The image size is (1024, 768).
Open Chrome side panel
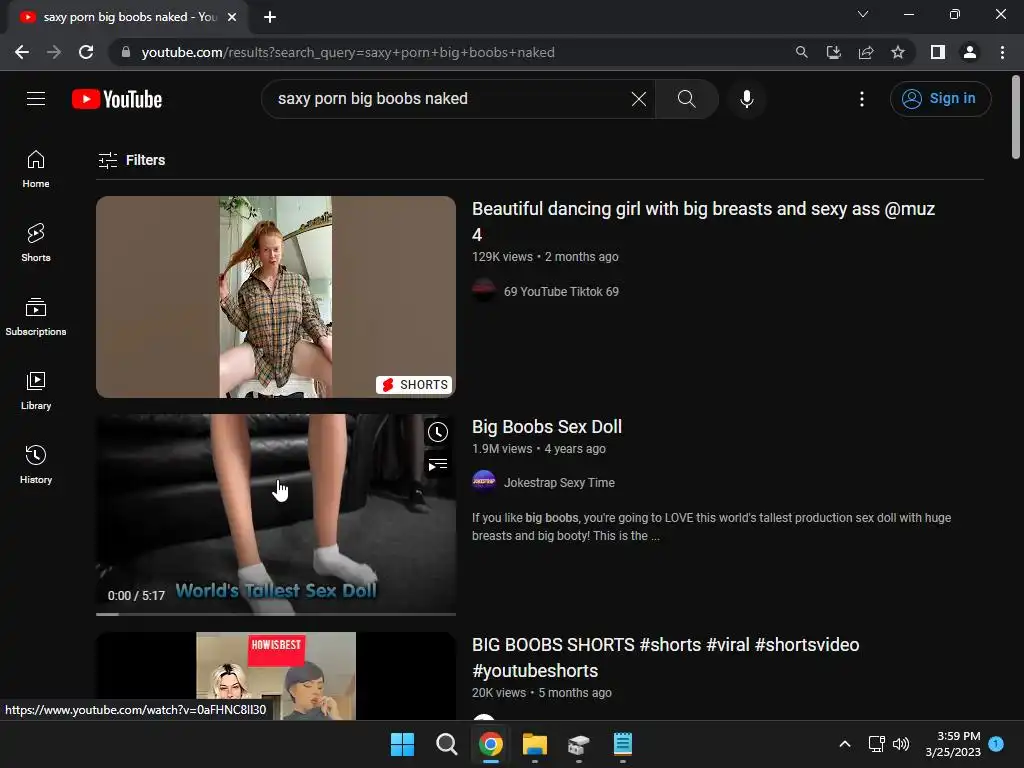tap(938, 52)
